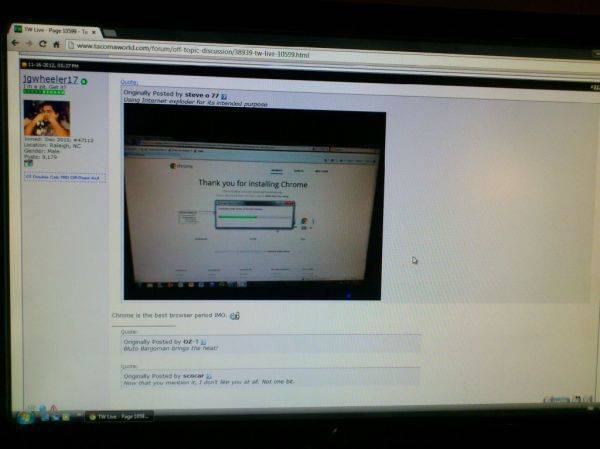The height and width of the screenshot is (449, 600).
Task: Select the TW Live Page 10599 tab
Action: coord(55,30)
